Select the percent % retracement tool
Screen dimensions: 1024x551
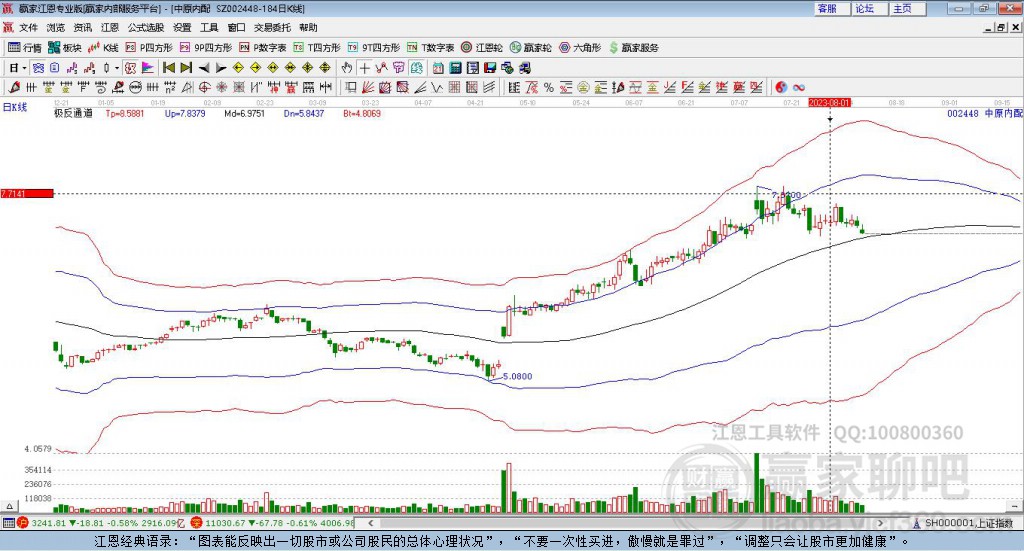tap(549, 87)
